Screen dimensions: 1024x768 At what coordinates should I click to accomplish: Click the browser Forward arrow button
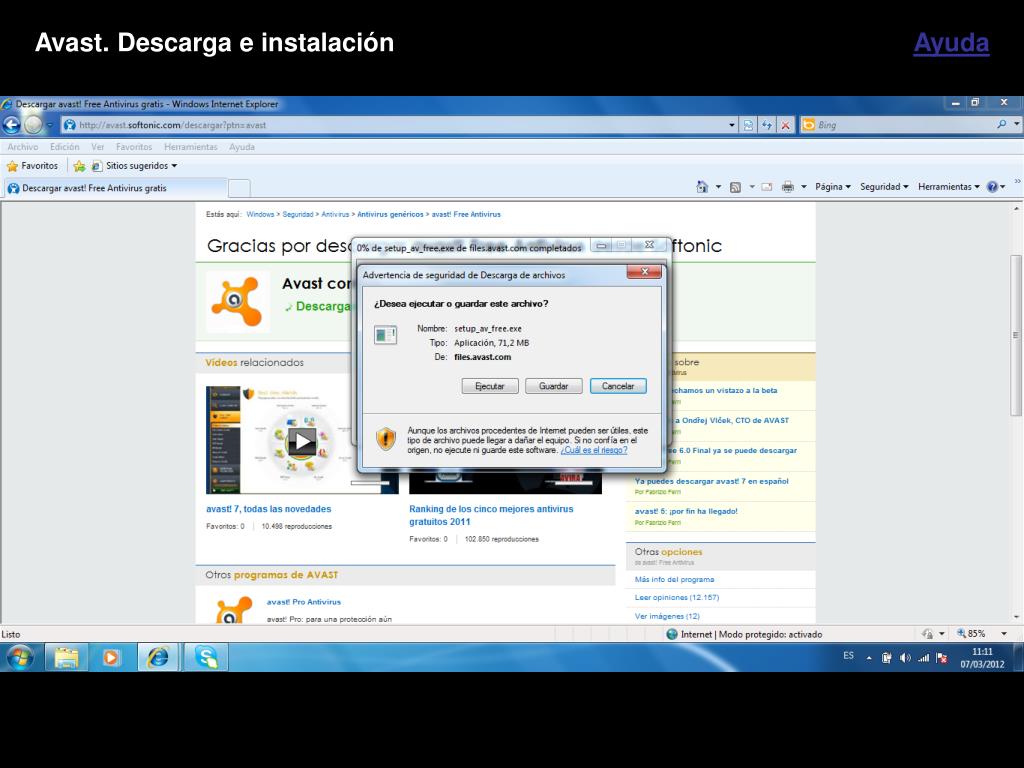click(x=33, y=124)
